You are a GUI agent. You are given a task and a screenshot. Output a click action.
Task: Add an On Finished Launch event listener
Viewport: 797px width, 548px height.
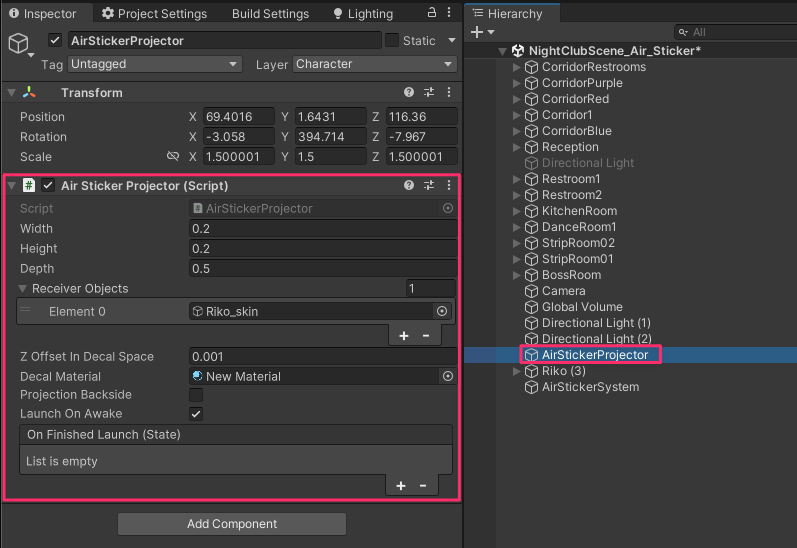[x=401, y=485]
